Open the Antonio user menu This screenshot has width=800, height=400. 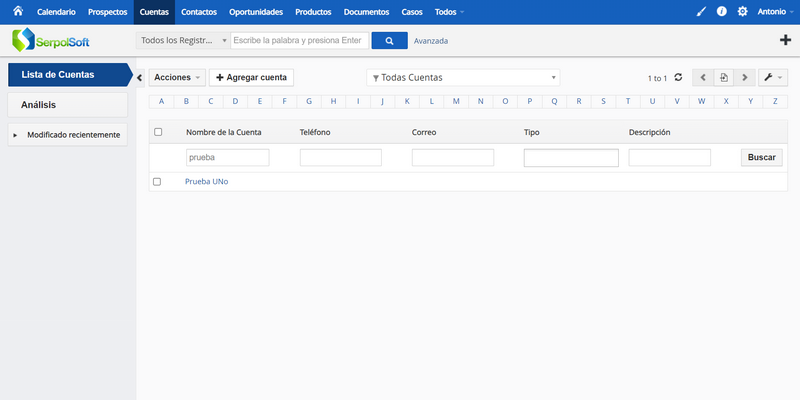[774, 12]
